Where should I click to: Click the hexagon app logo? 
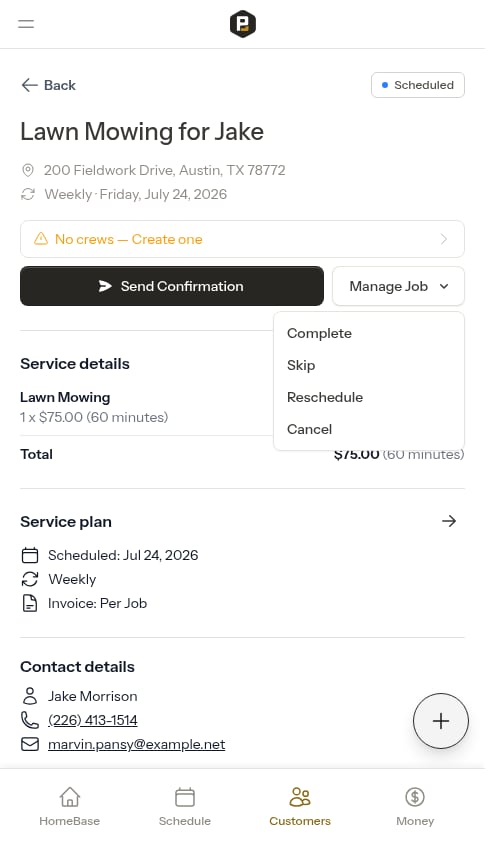(x=242, y=24)
